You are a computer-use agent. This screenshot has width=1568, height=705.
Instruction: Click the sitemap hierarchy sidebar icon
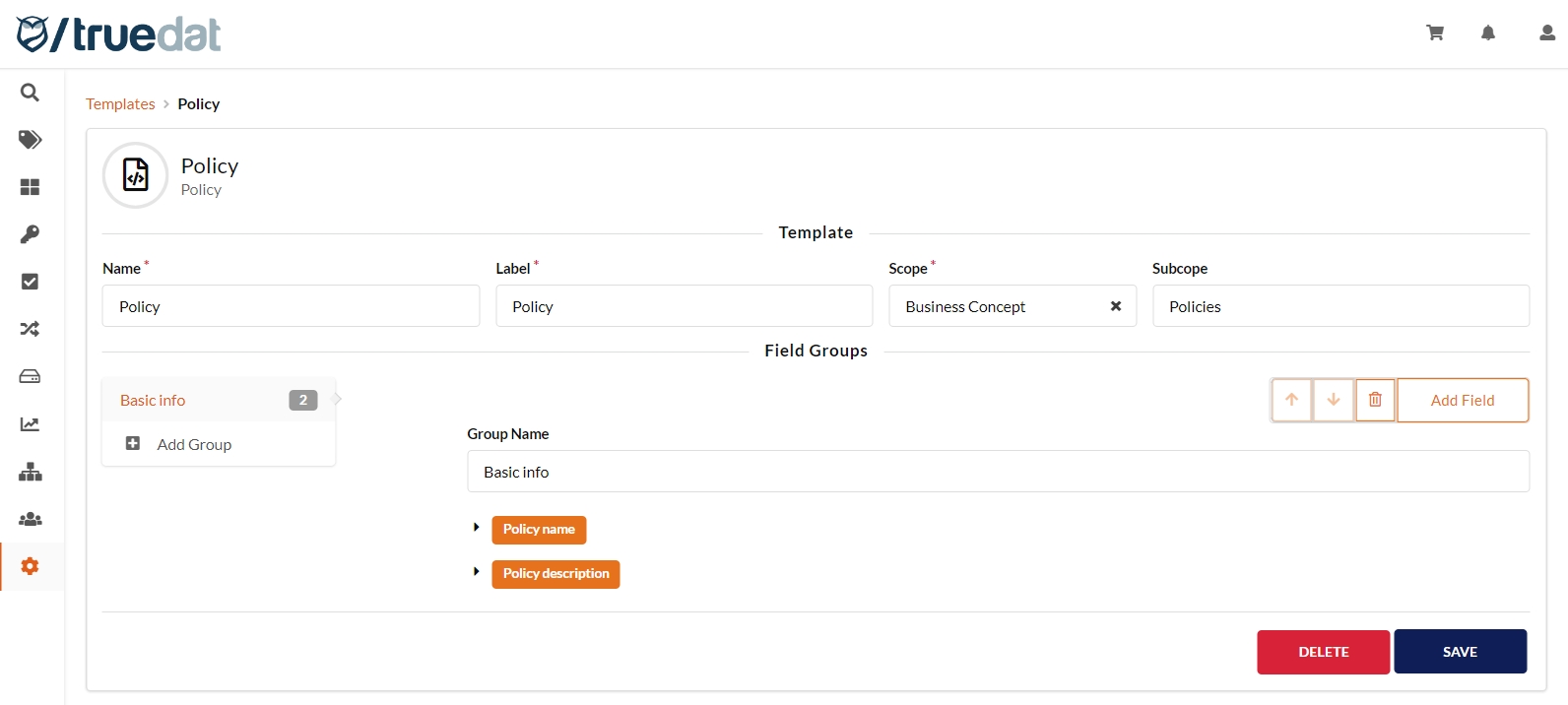pos(30,472)
